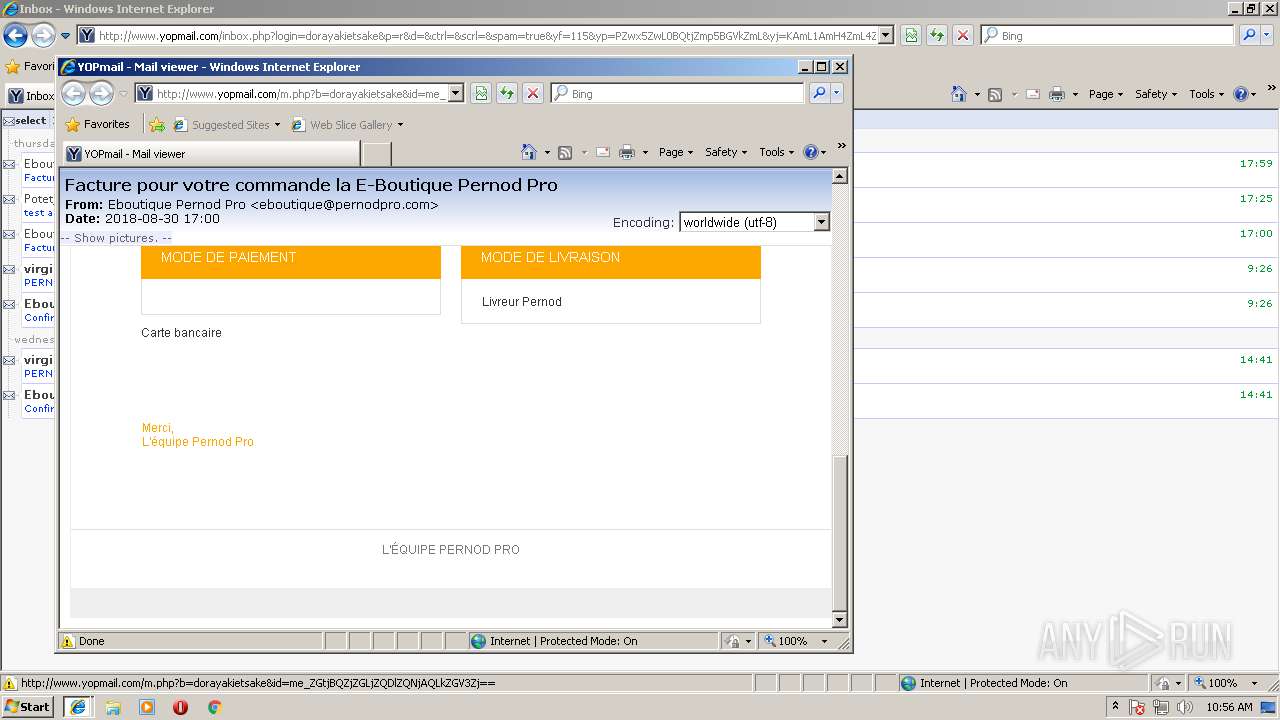This screenshot has width=1280, height=720.
Task: Click Inbox window Compatibility View icon
Action: pyautogui.click(x=911, y=35)
